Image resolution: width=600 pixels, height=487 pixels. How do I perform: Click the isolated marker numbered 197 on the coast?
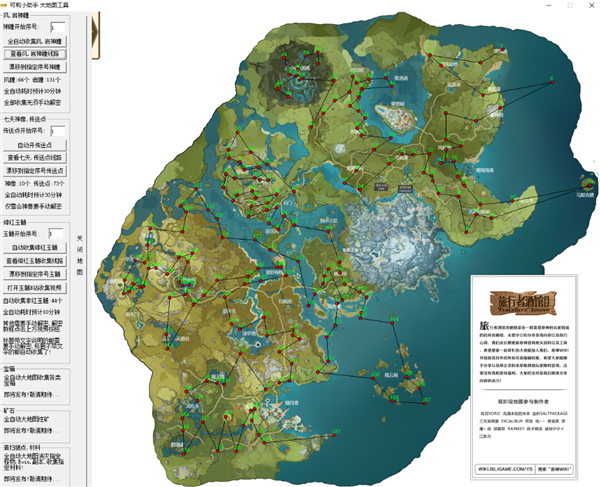click(x=334, y=435)
